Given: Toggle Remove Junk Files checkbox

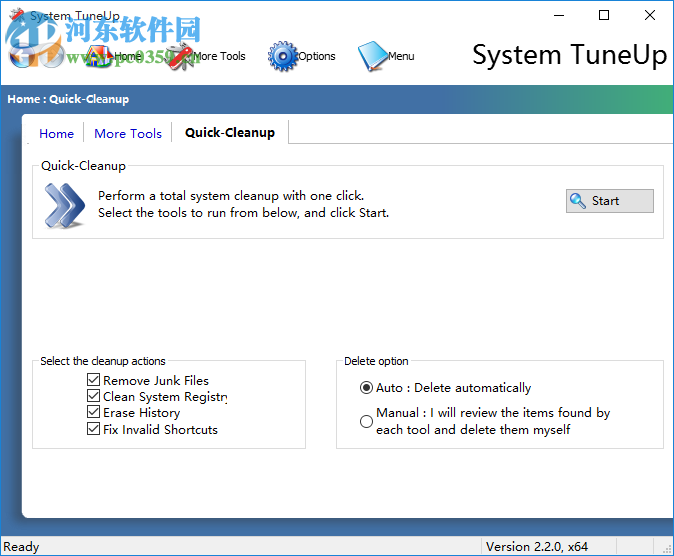Looking at the screenshot, I should 93,380.
